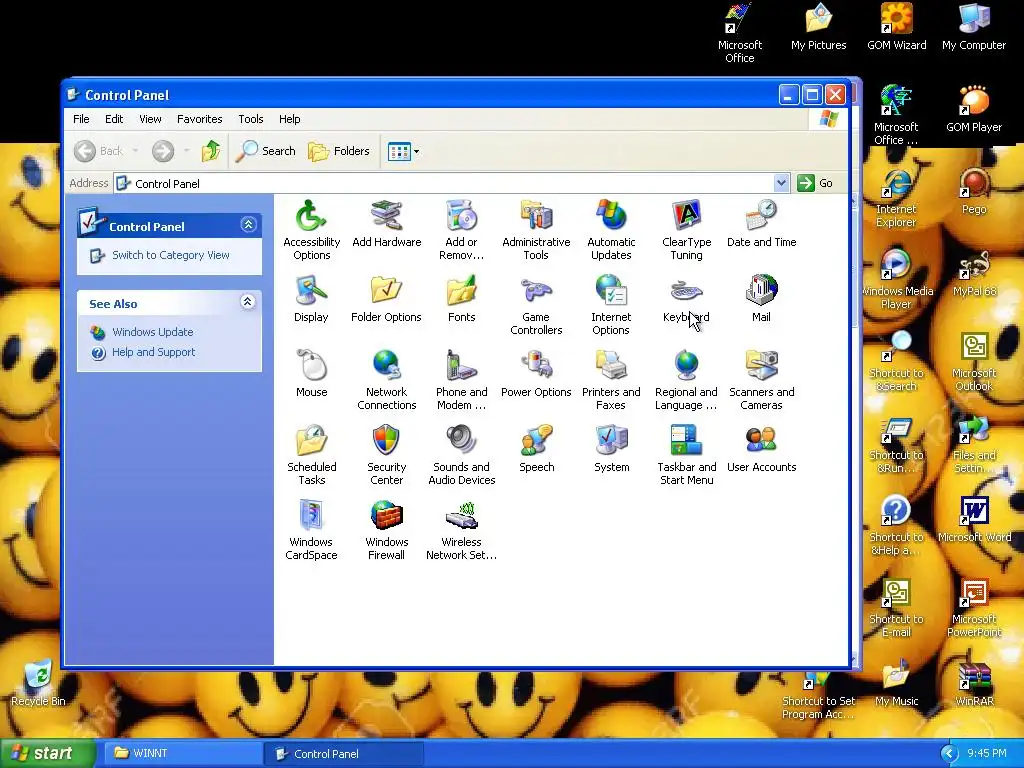1024x768 pixels.
Task: Select the Speech icon
Action: coord(536,449)
